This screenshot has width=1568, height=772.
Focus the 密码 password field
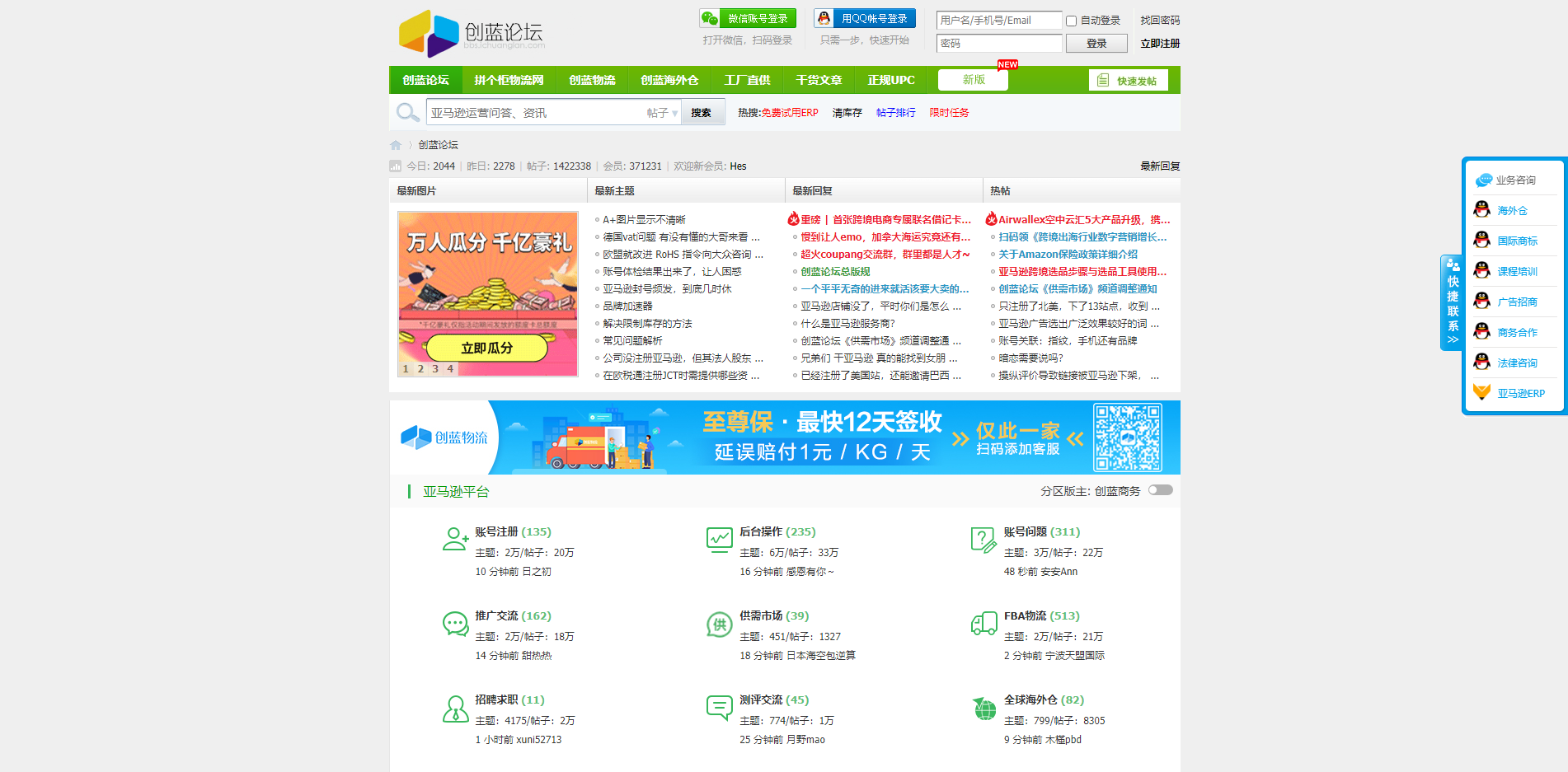point(999,44)
